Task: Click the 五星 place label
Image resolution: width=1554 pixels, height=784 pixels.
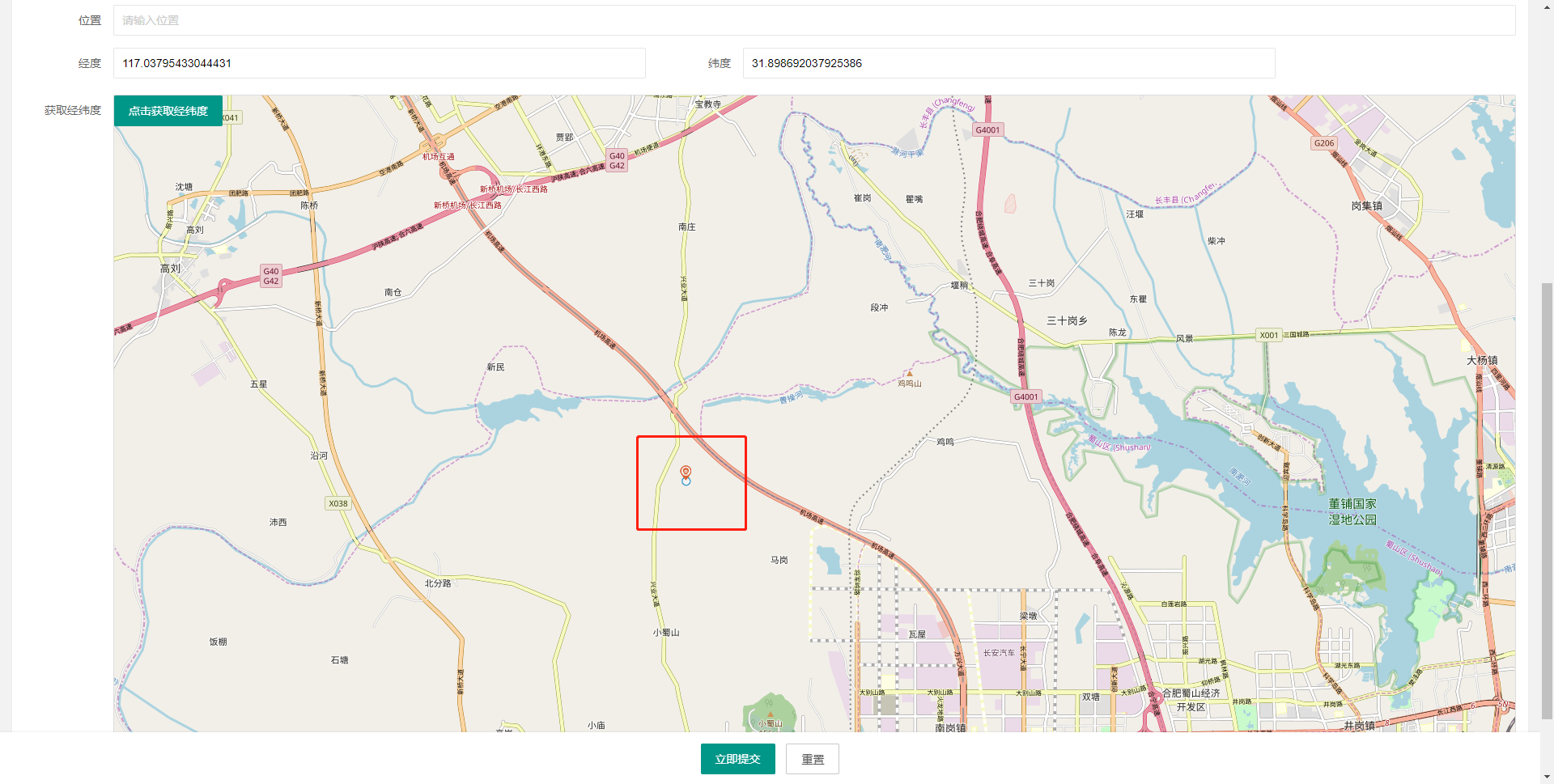Action: (x=259, y=384)
